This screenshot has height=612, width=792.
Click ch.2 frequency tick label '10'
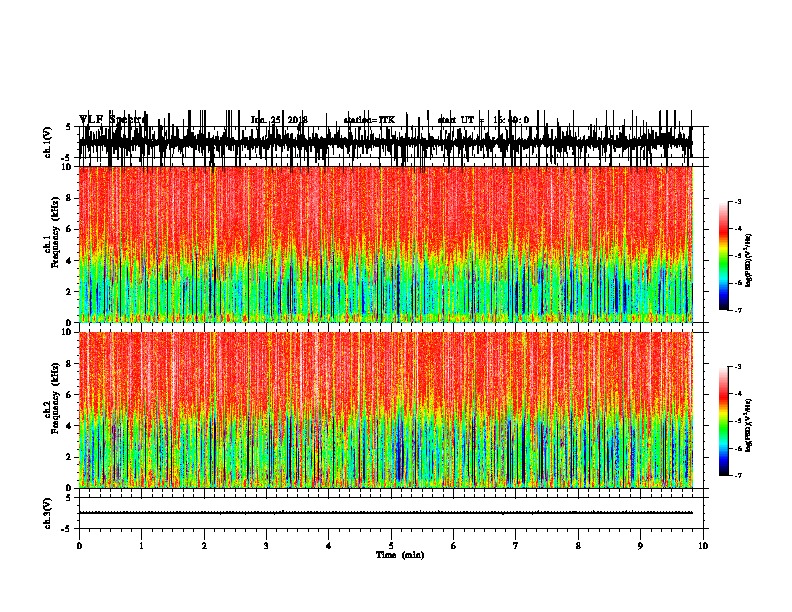(x=68, y=333)
